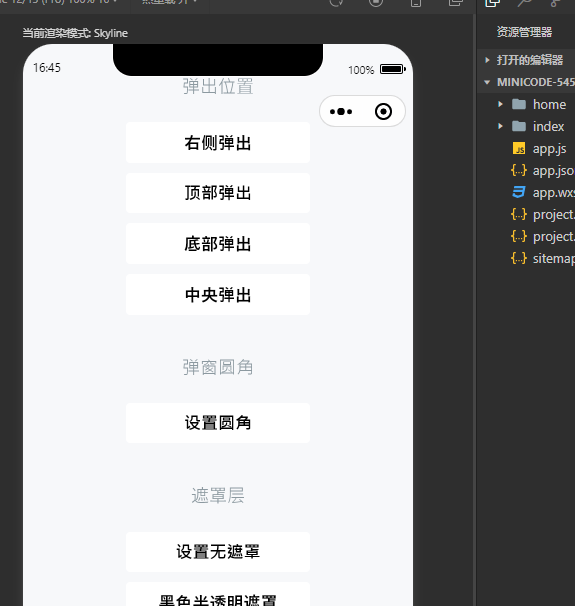The image size is (575, 606).
Task: Click the 资源管理器 panel title
Action: (x=524, y=32)
